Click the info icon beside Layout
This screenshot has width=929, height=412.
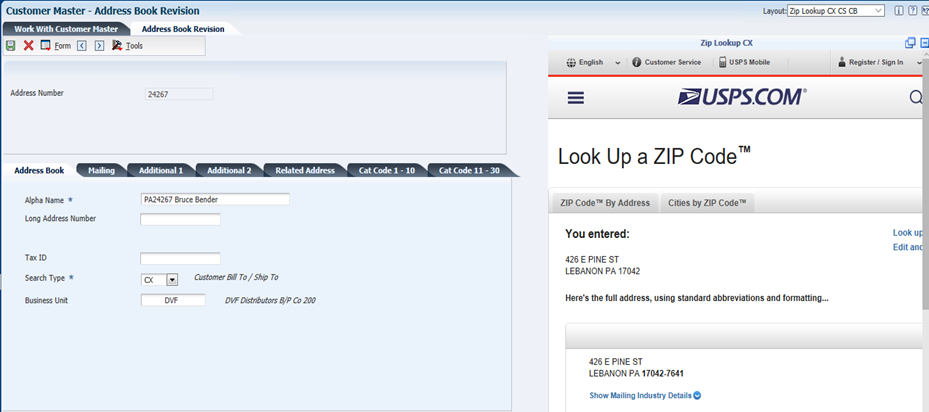pyautogui.click(x=899, y=11)
